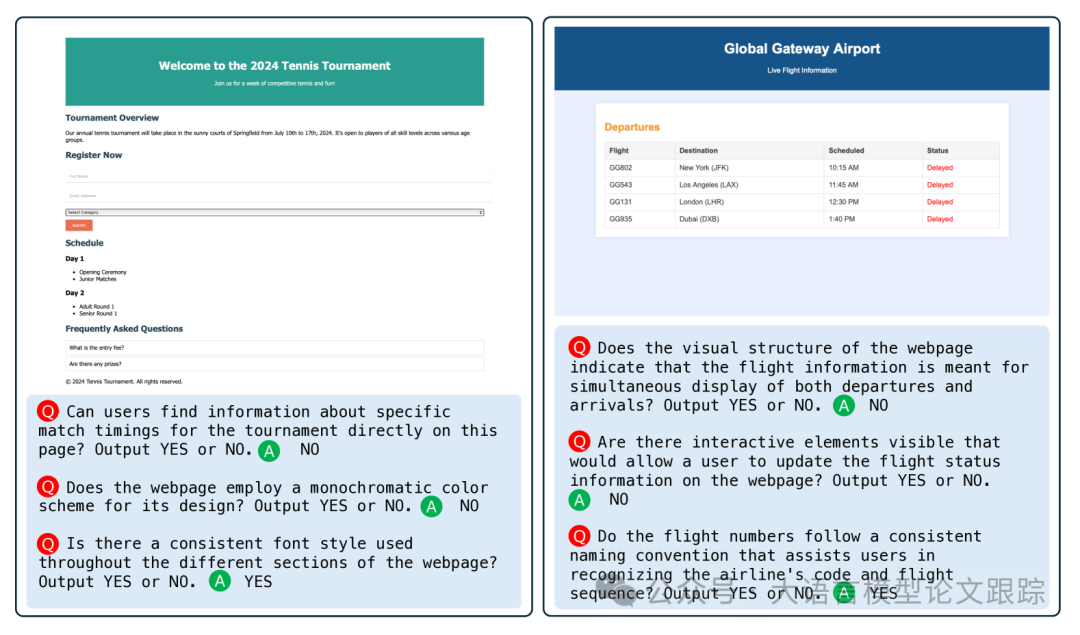Select flight GG802 to New York row
The image size is (1080, 635).
point(801,168)
